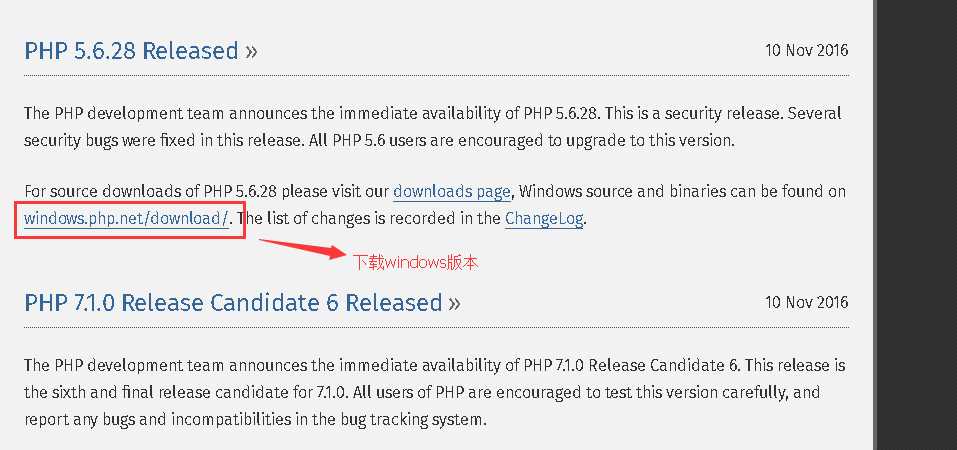Click the PHP 7.1.0 release candidate paragraph
957x450 pixels.
coord(435,393)
